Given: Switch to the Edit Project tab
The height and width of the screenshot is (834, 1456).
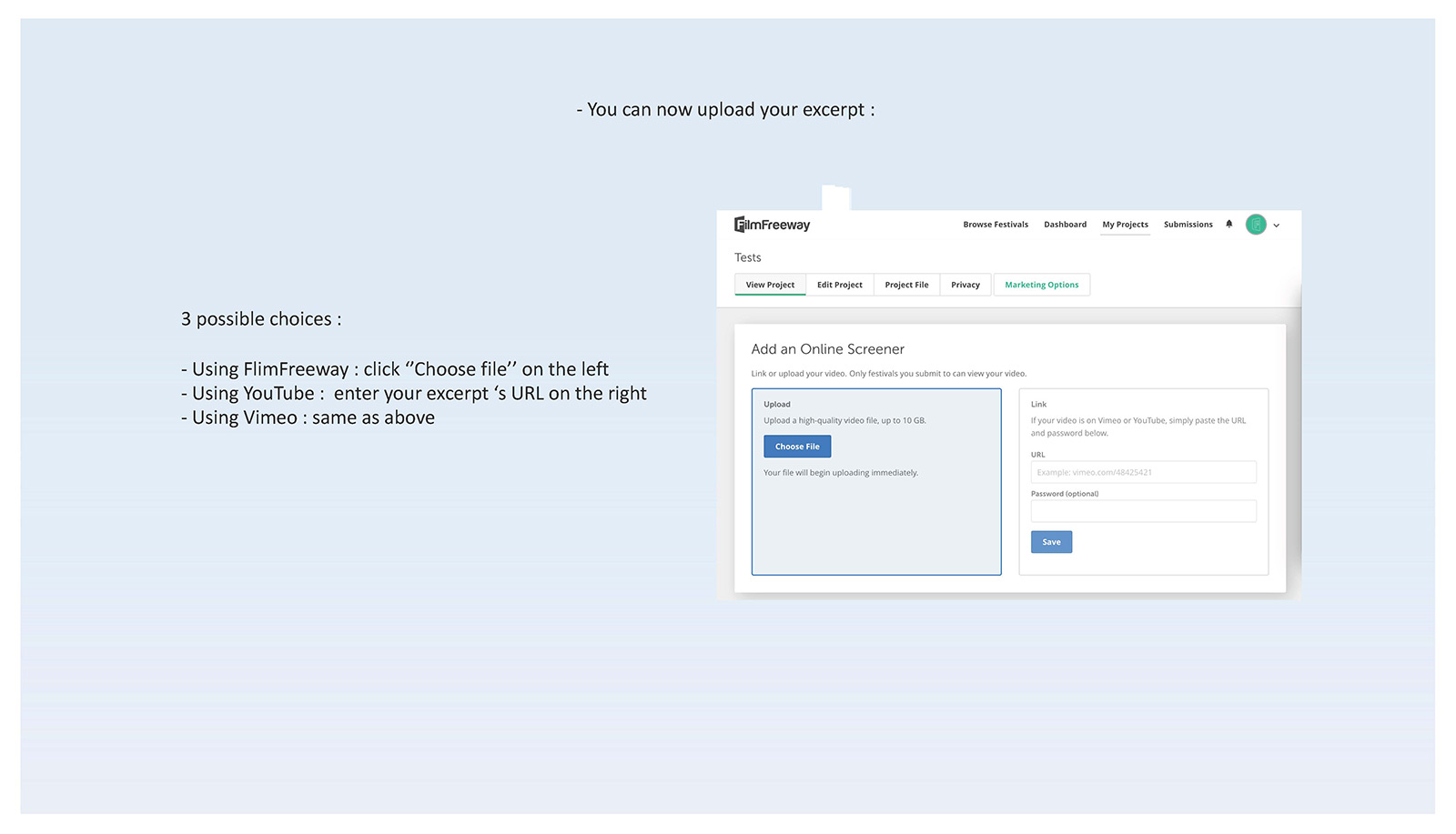Looking at the screenshot, I should (x=839, y=285).
